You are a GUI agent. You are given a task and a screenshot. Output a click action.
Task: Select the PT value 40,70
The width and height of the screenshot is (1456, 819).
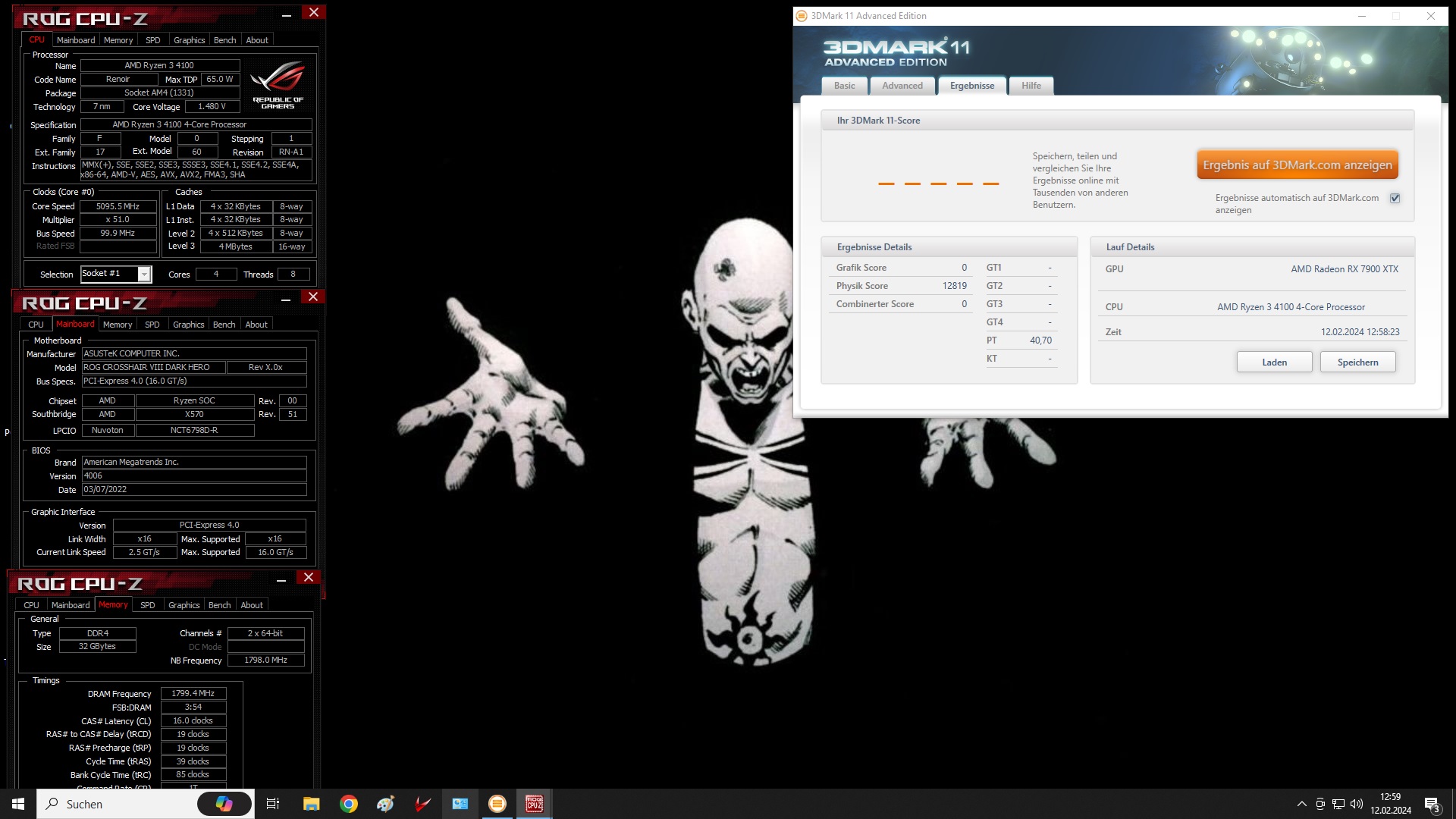click(1040, 340)
